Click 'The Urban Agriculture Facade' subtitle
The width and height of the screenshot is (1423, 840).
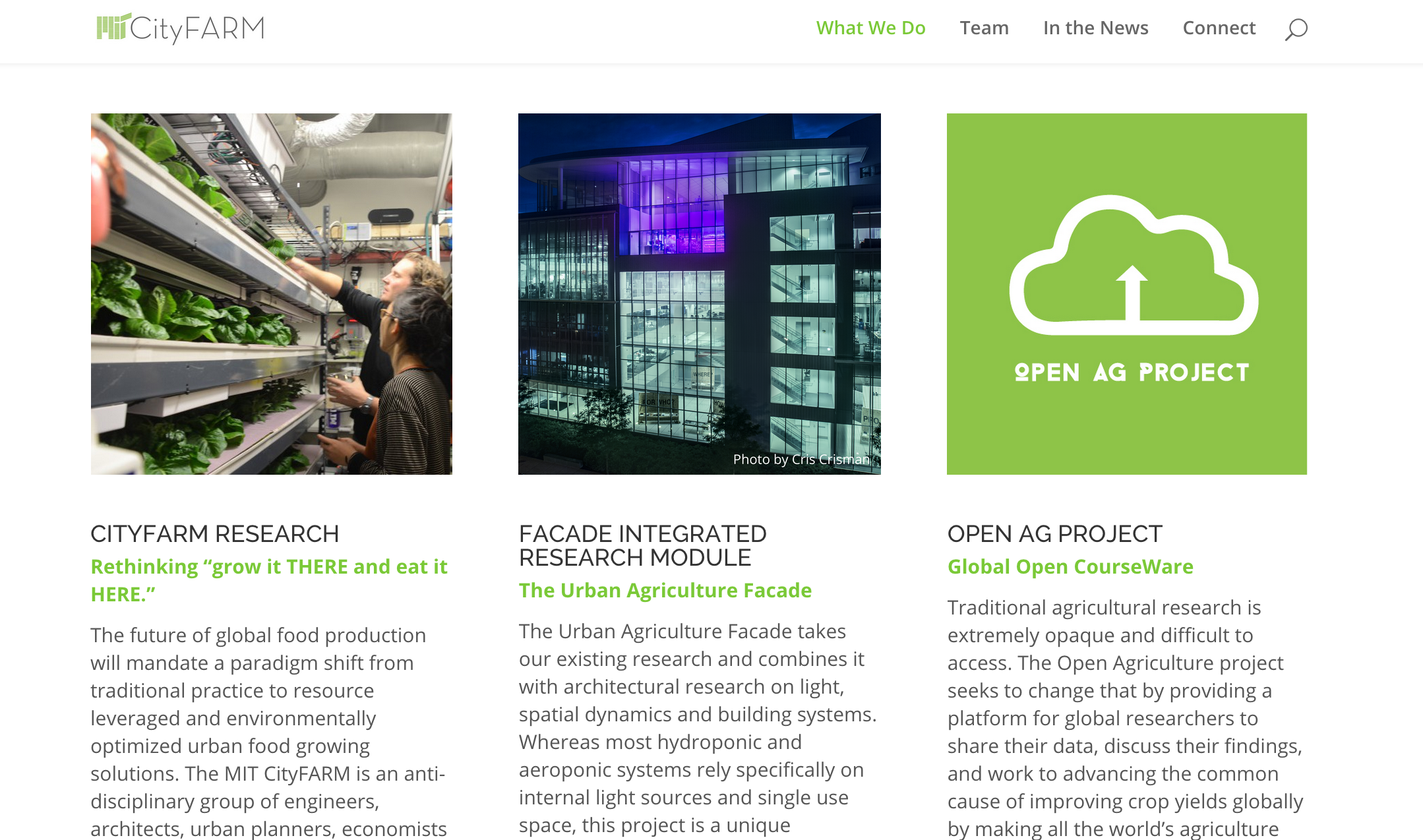tap(665, 590)
